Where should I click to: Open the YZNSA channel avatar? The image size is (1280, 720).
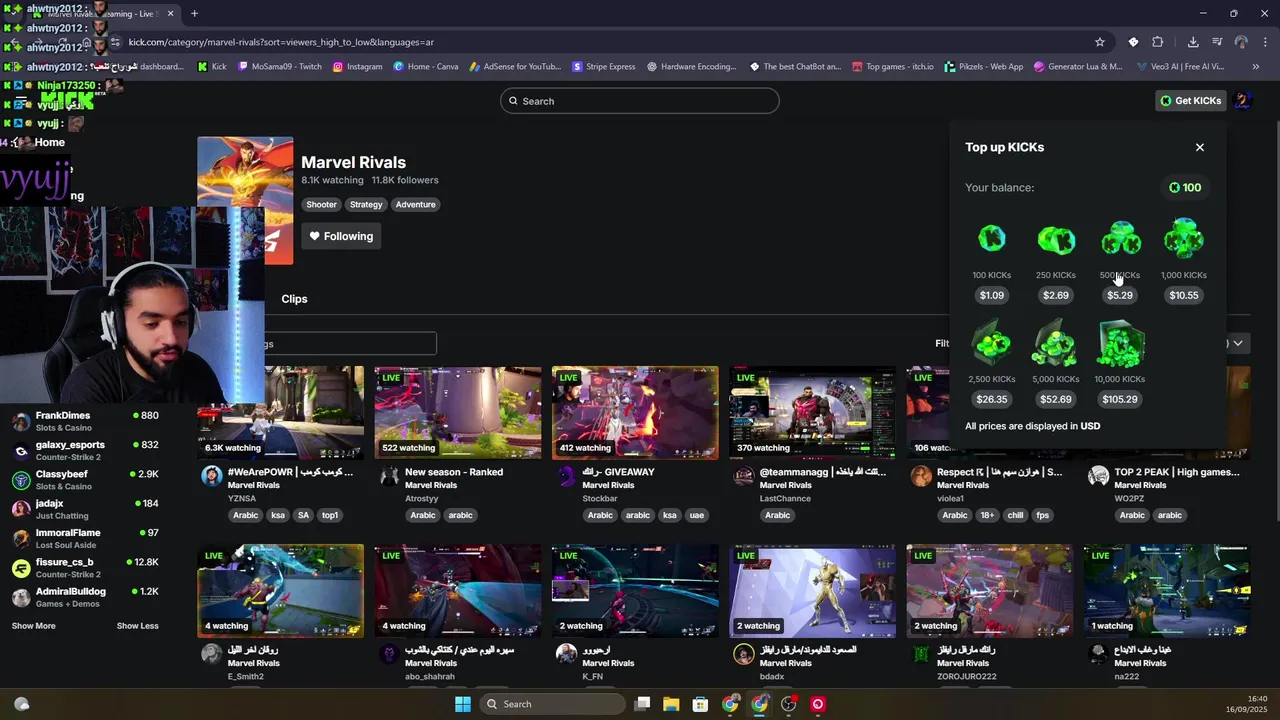pos(212,476)
